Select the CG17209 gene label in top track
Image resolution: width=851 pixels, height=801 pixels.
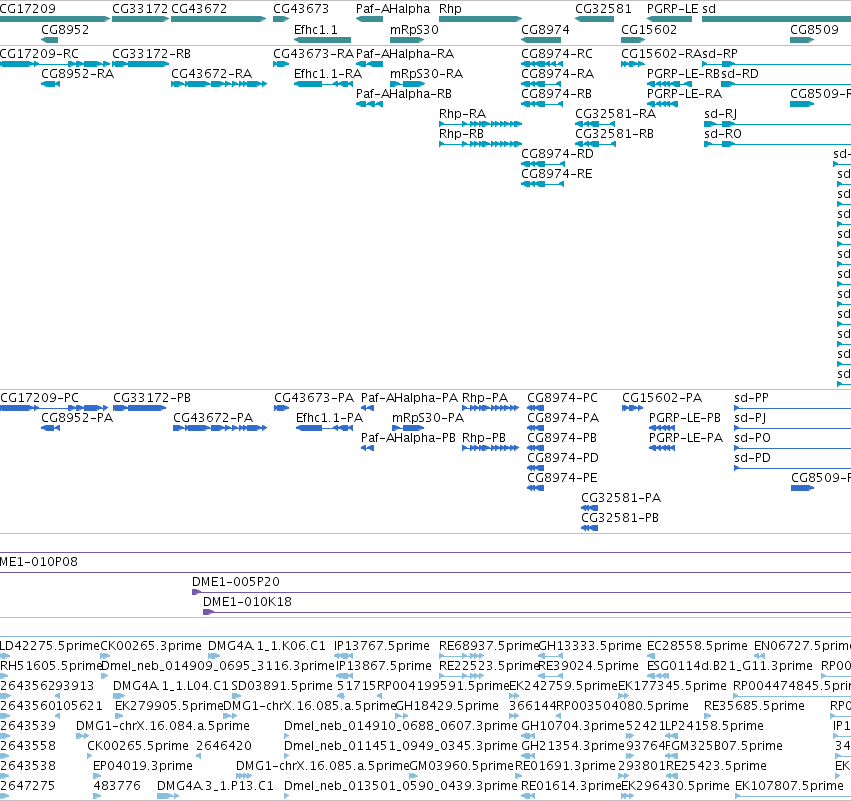28,9
